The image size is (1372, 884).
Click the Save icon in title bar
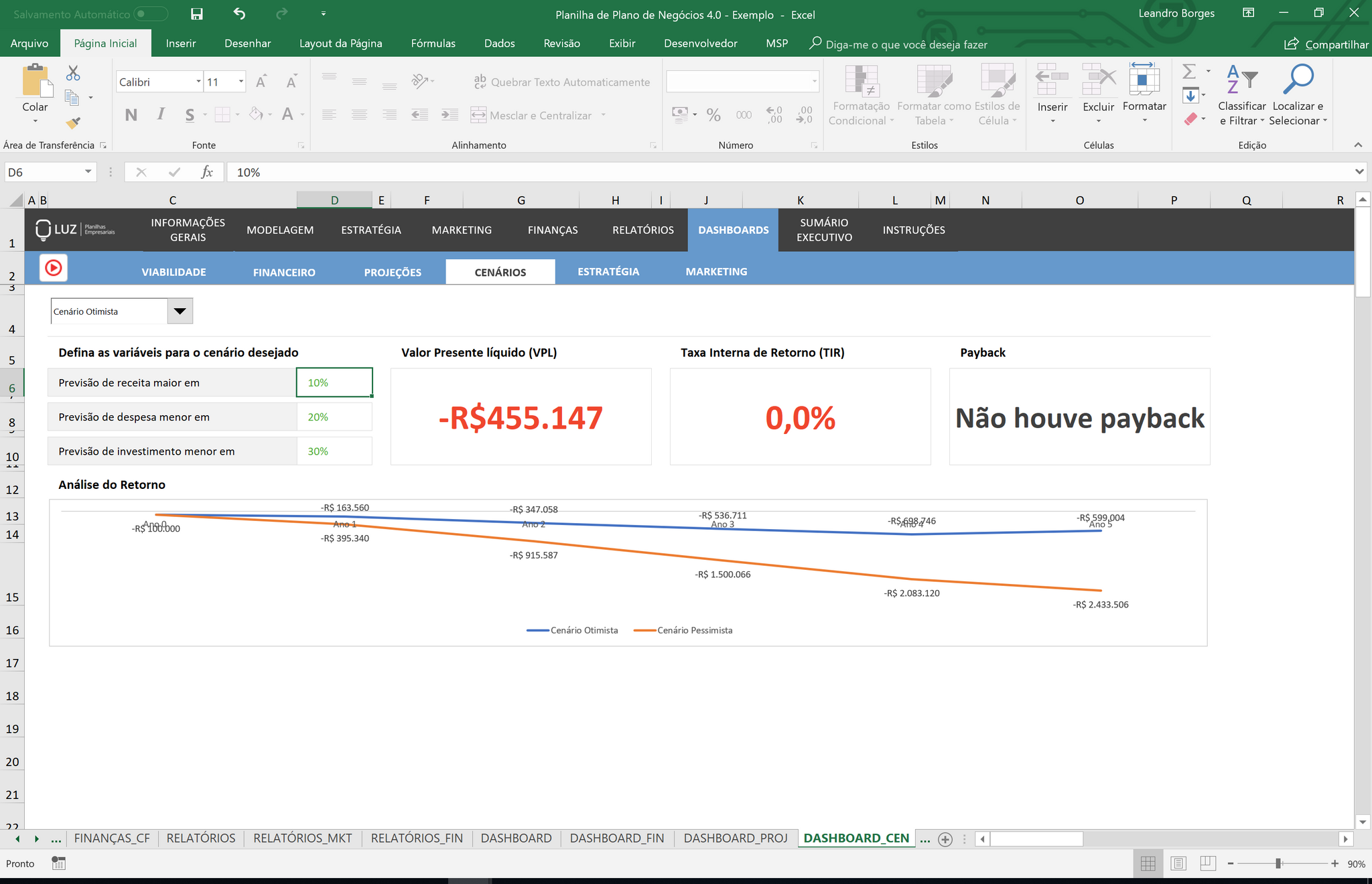[x=196, y=14]
